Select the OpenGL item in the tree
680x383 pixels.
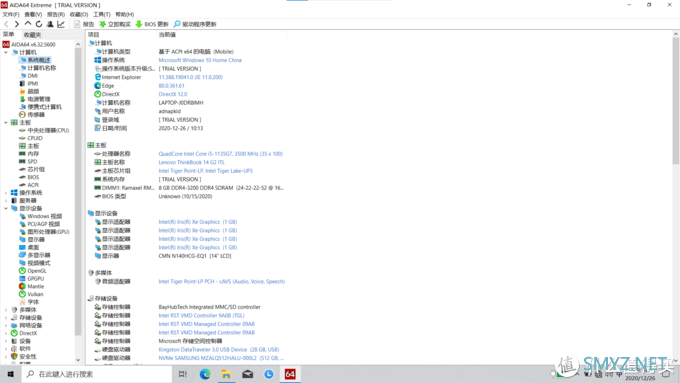37,271
